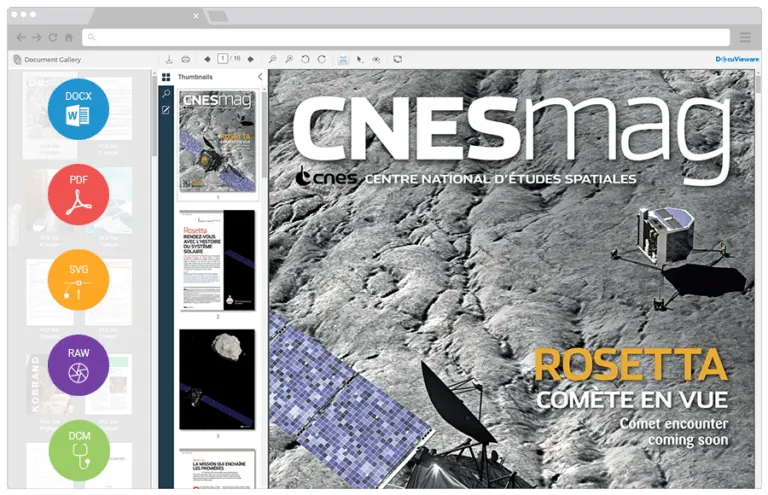
Task: Select the page 3 asteroid thumbnail
Action: pyautogui.click(x=217, y=379)
